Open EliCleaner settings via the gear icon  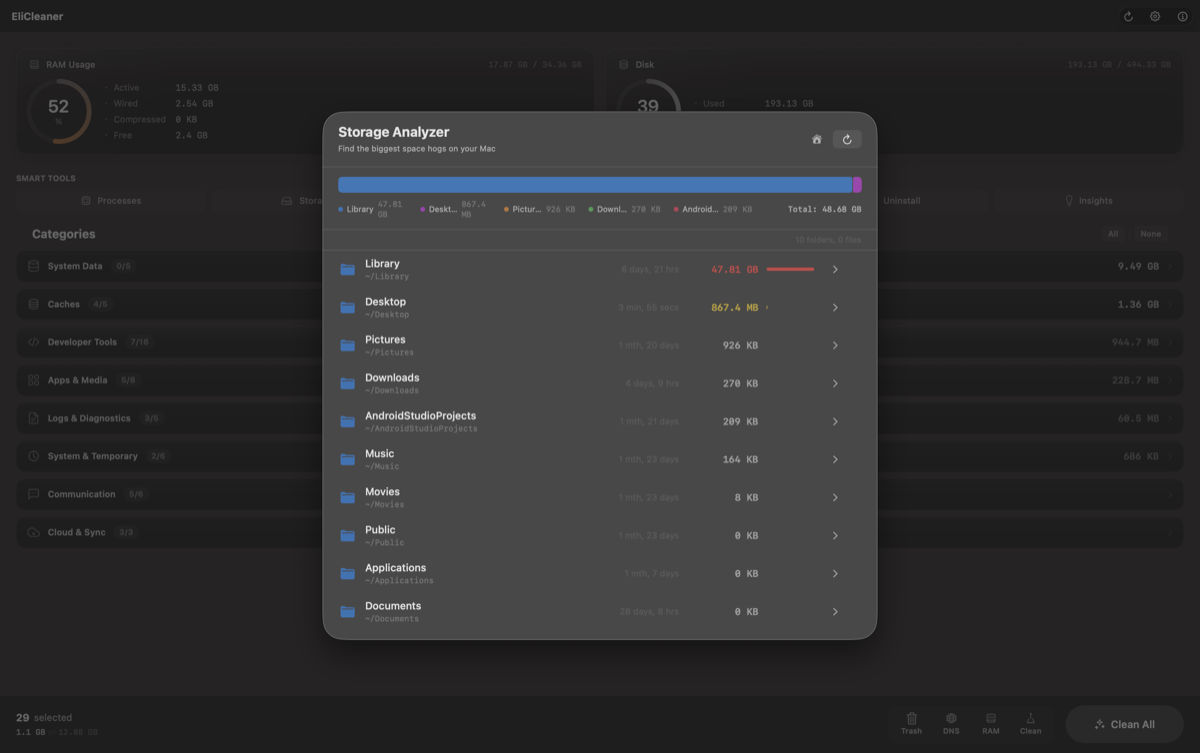(x=1156, y=16)
